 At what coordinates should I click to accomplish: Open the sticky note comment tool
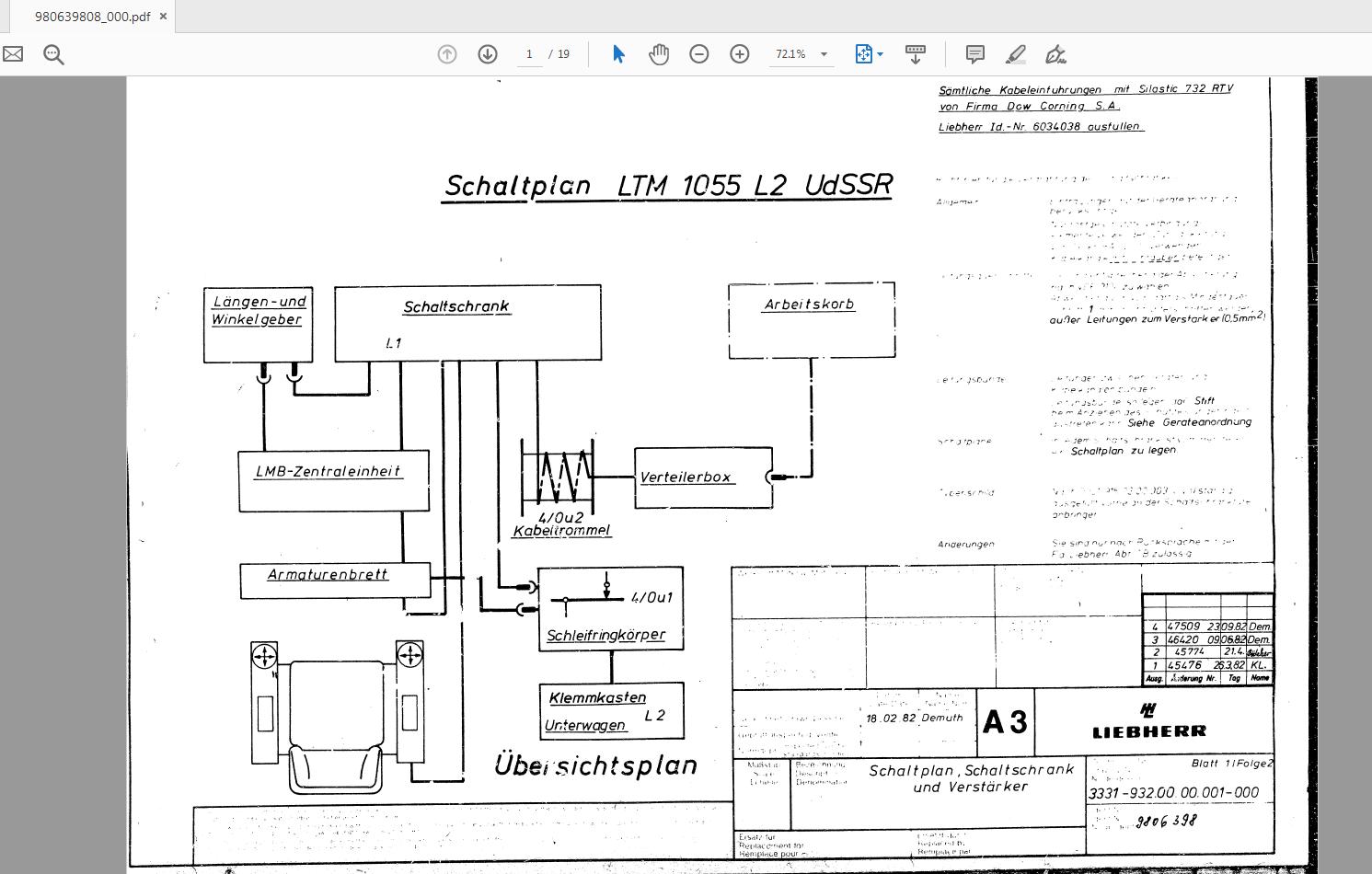click(x=974, y=54)
